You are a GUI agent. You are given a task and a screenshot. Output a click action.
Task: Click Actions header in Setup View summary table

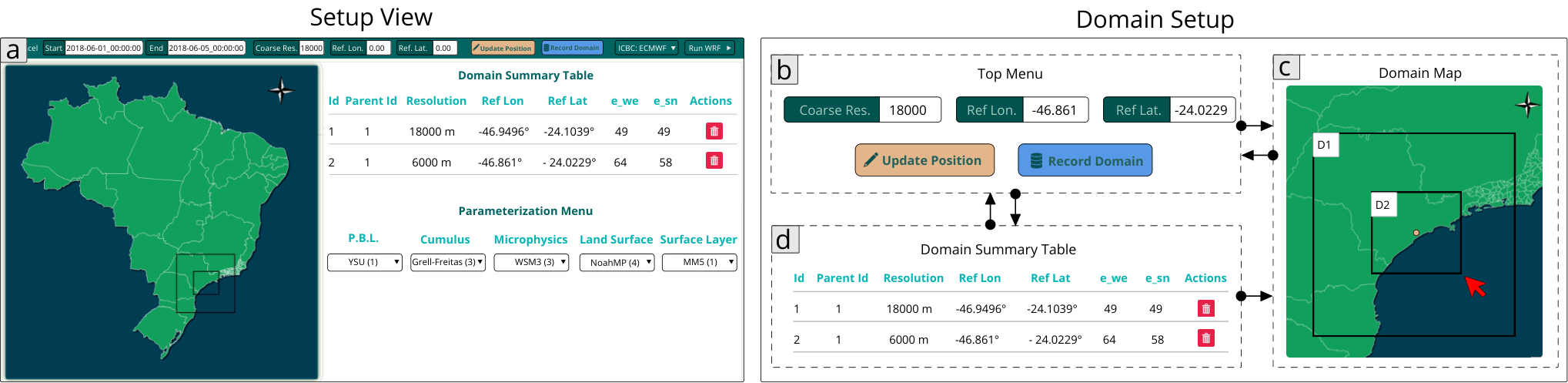(710, 101)
